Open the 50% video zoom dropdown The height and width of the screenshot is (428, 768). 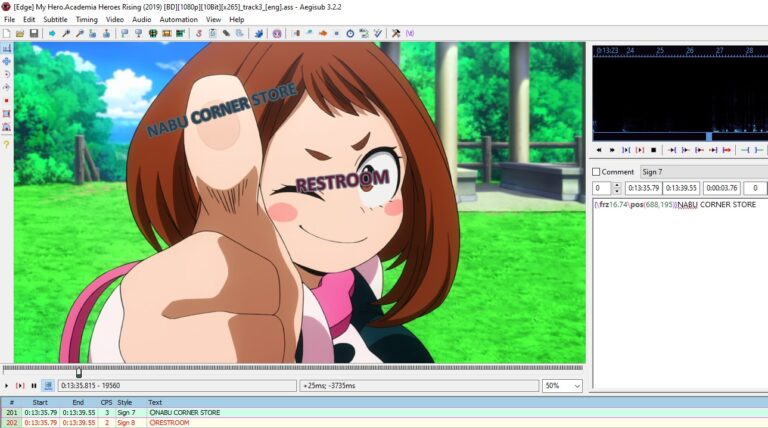click(x=562, y=386)
